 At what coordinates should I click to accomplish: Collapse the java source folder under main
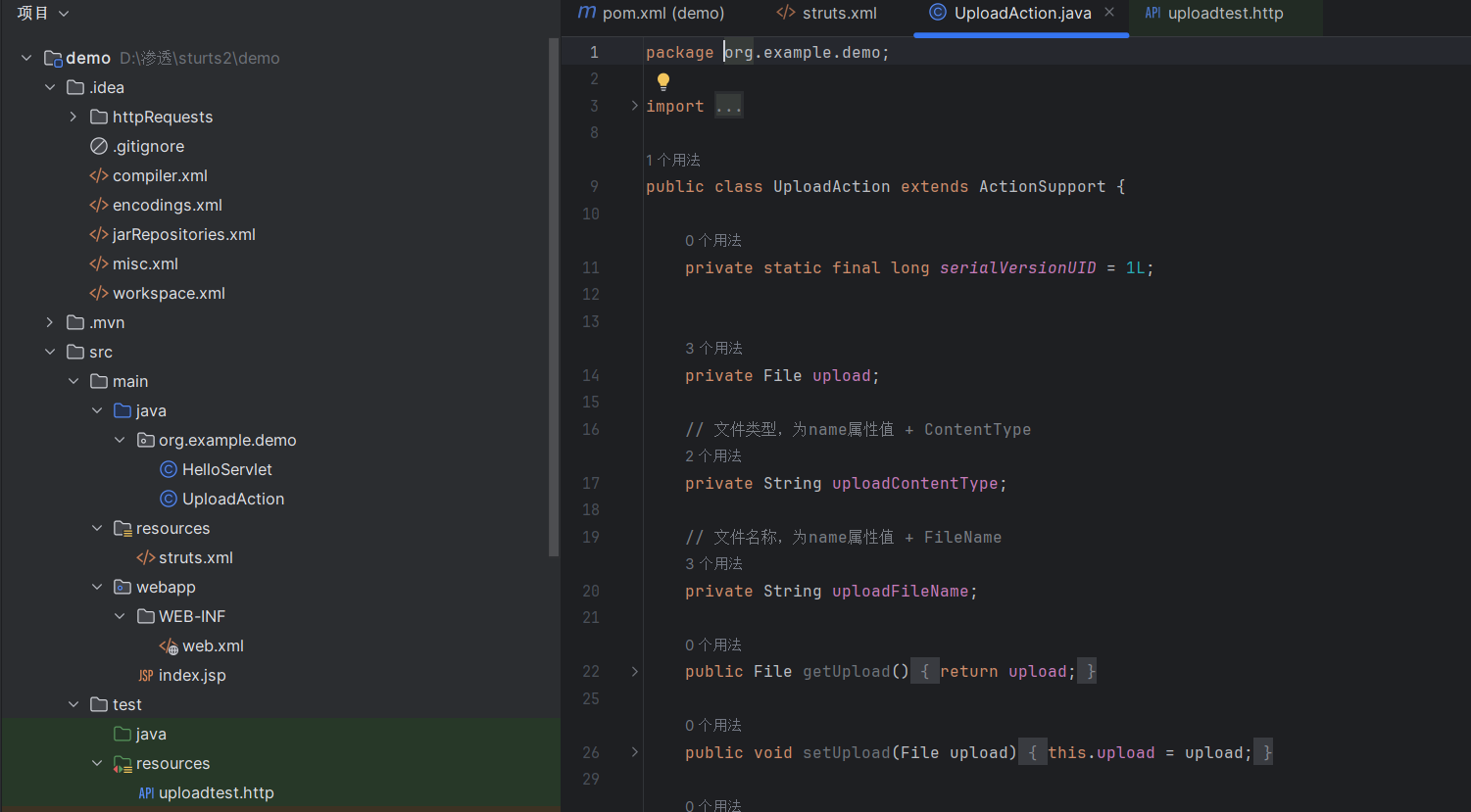(97, 410)
